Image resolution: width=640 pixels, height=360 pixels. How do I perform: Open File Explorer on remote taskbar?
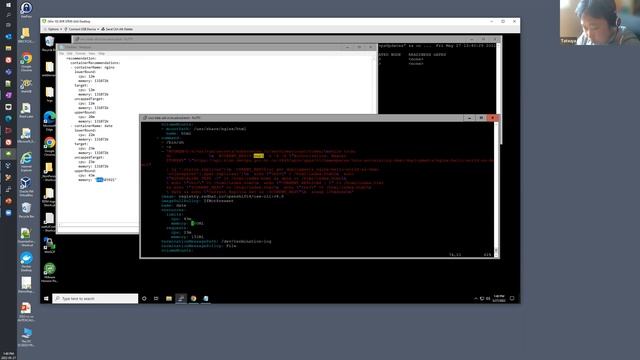coord(169,299)
